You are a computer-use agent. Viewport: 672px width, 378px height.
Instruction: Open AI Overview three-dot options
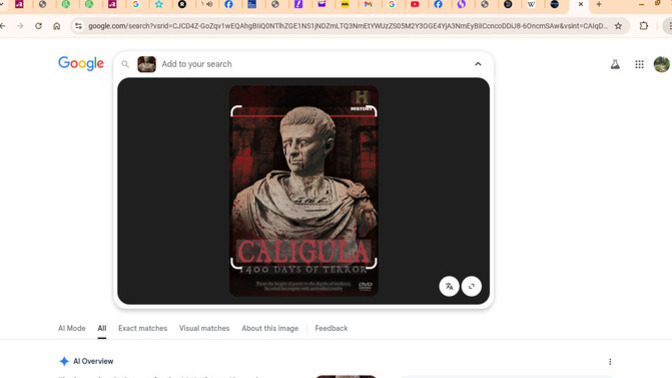[x=610, y=362]
